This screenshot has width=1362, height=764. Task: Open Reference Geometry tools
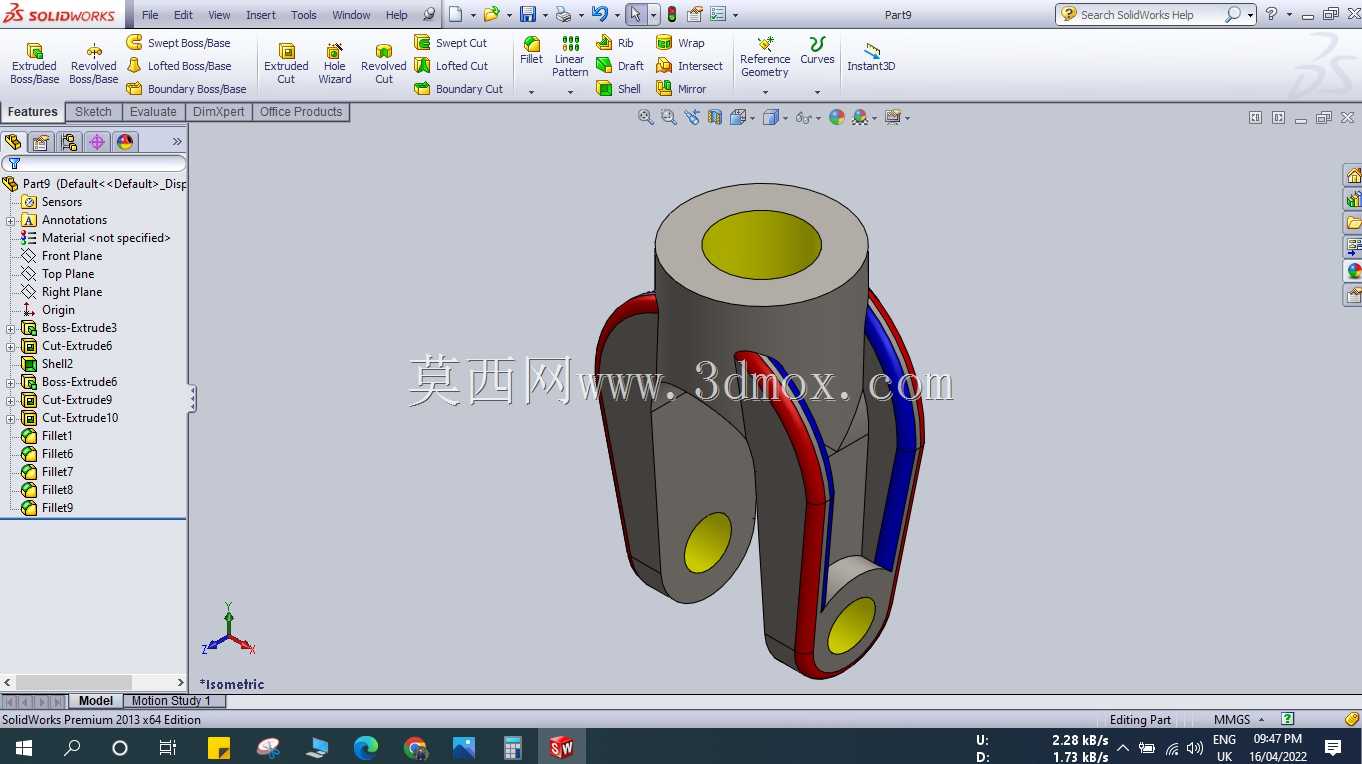(765, 57)
